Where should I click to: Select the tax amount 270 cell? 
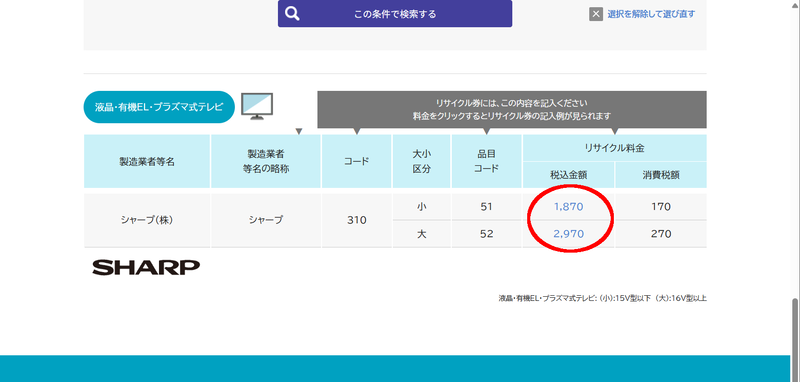pyautogui.click(x=661, y=234)
